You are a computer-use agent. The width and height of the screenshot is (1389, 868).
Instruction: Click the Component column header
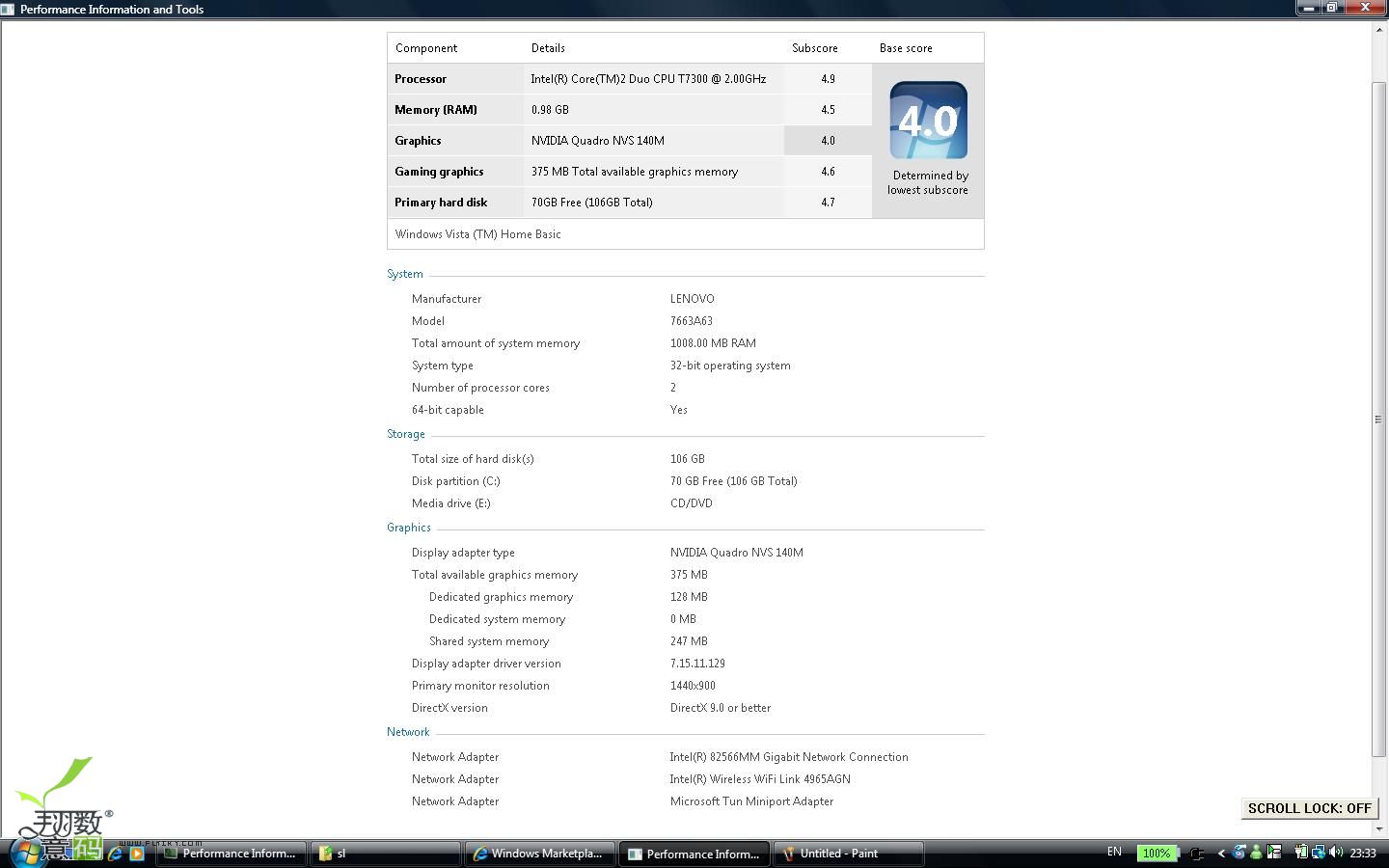(426, 48)
